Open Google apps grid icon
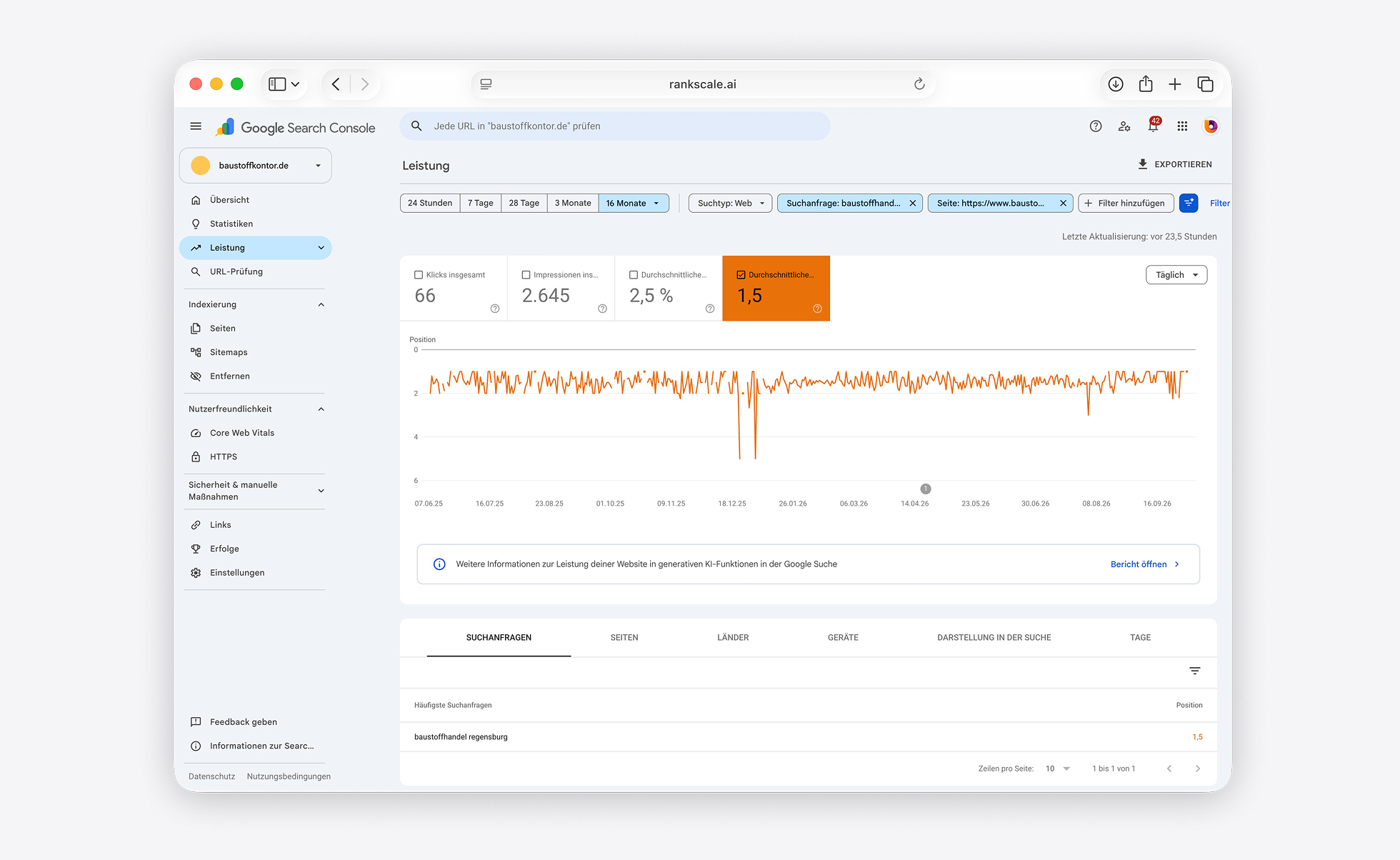 click(1182, 126)
